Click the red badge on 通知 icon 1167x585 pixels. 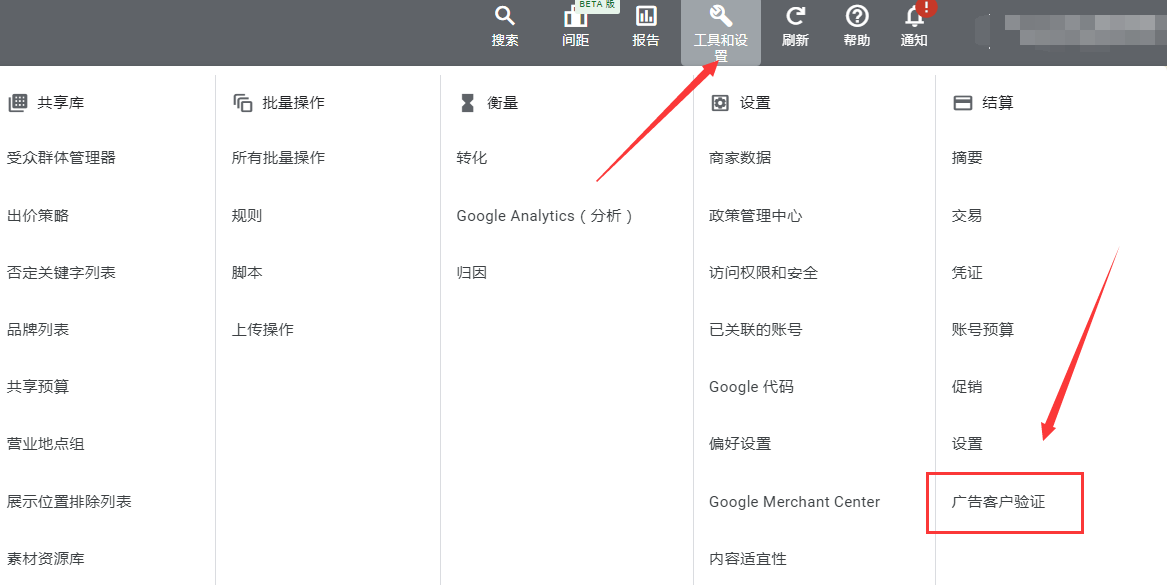click(x=925, y=8)
